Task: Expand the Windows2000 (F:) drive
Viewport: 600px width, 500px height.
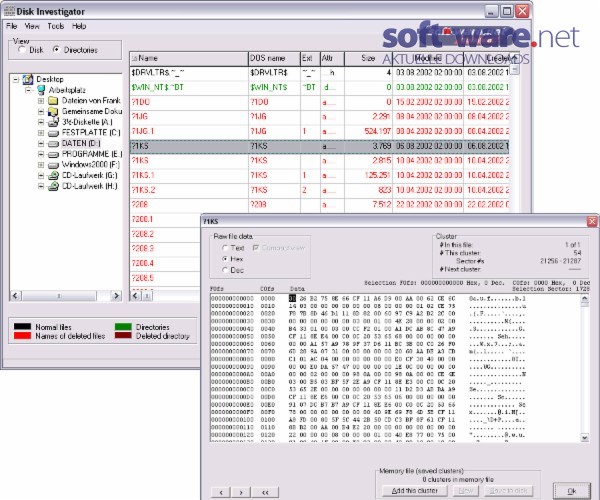Action: click(41, 165)
